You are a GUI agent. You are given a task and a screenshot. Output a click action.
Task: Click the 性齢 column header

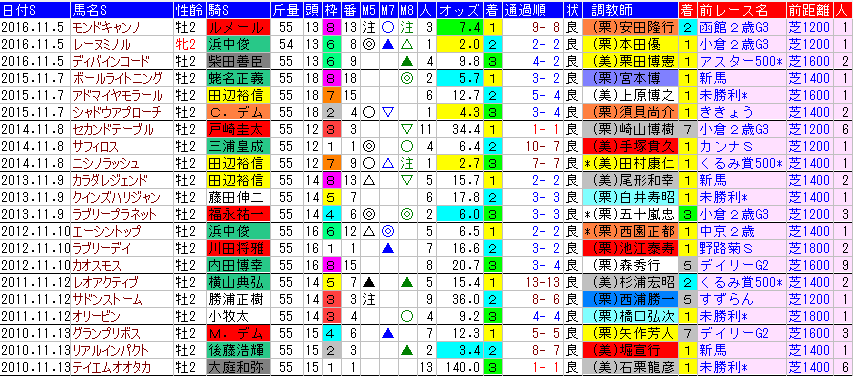point(189,10)
